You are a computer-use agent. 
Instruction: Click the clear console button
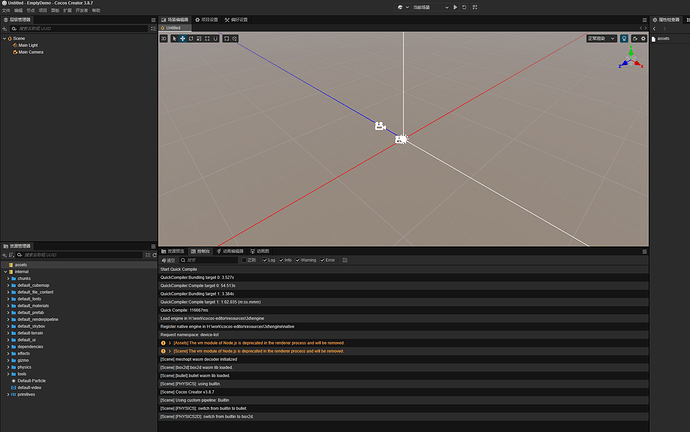(x=168, y=260)
